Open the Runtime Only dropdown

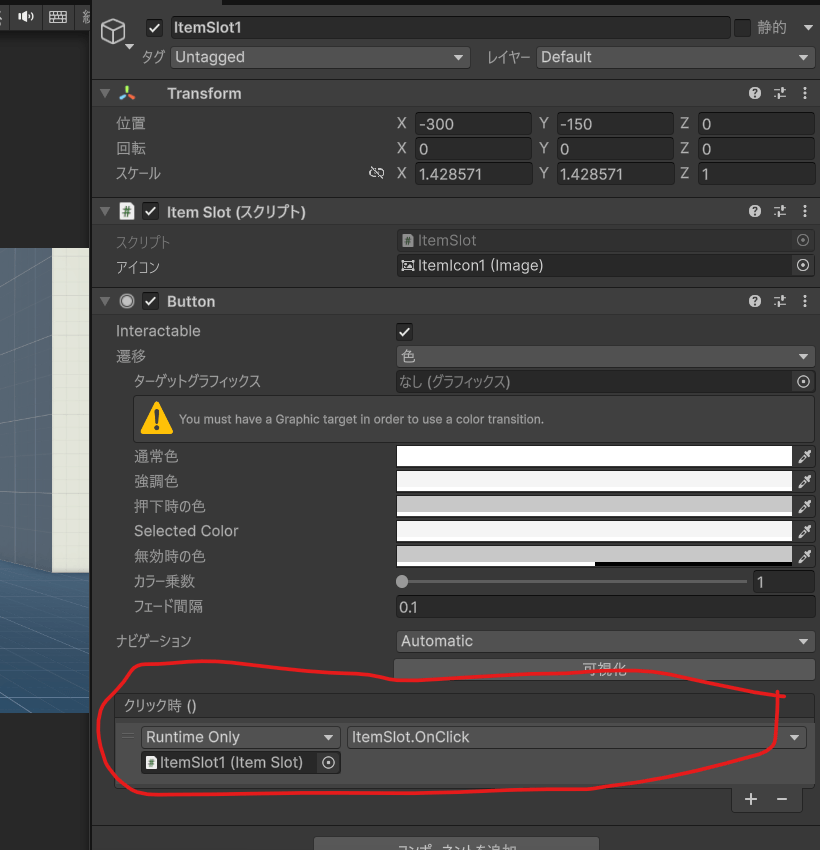[x=240, y=737]
